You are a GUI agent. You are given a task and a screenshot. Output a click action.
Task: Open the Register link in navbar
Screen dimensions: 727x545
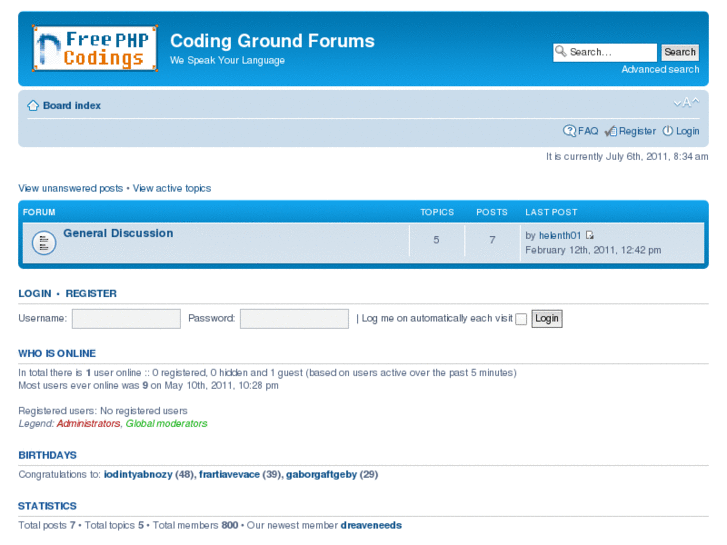click(x=638, y=131)
